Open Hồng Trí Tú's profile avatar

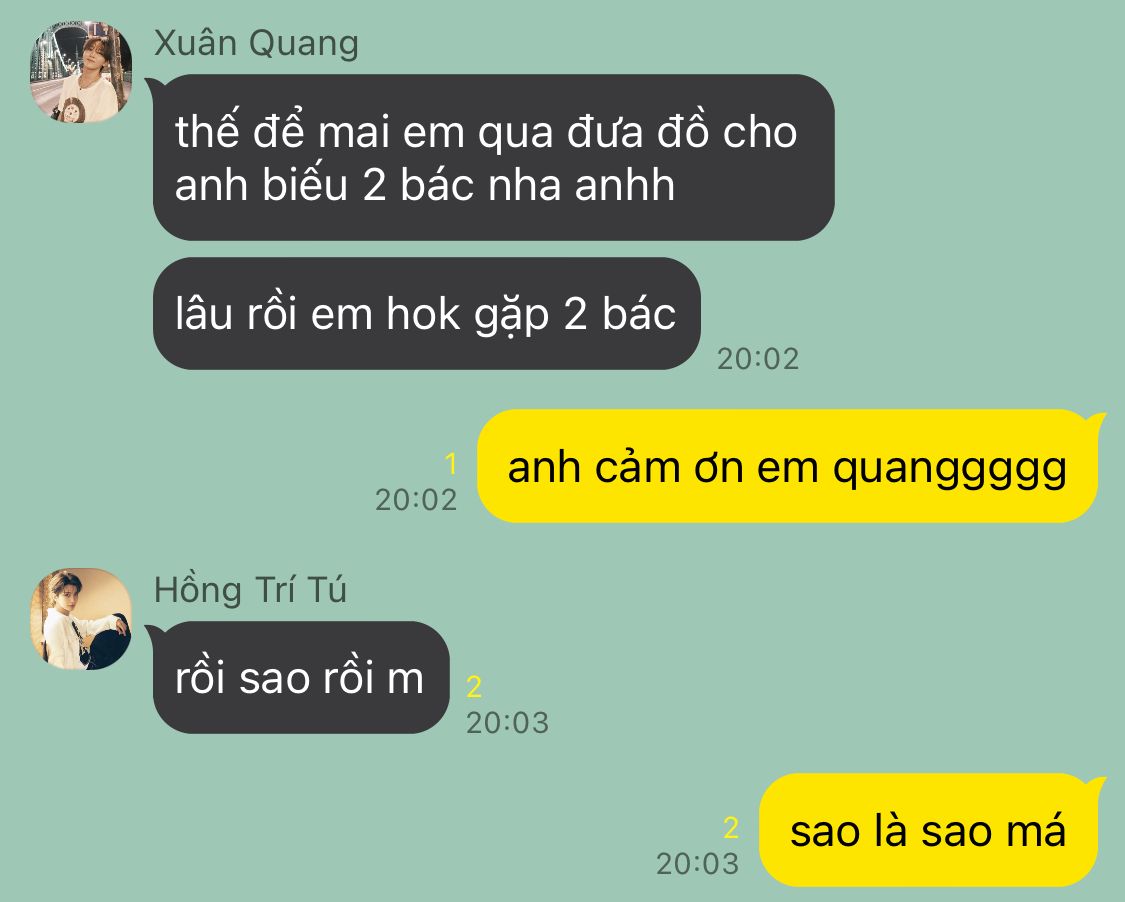pyautogui.click(x=81, y=619)
